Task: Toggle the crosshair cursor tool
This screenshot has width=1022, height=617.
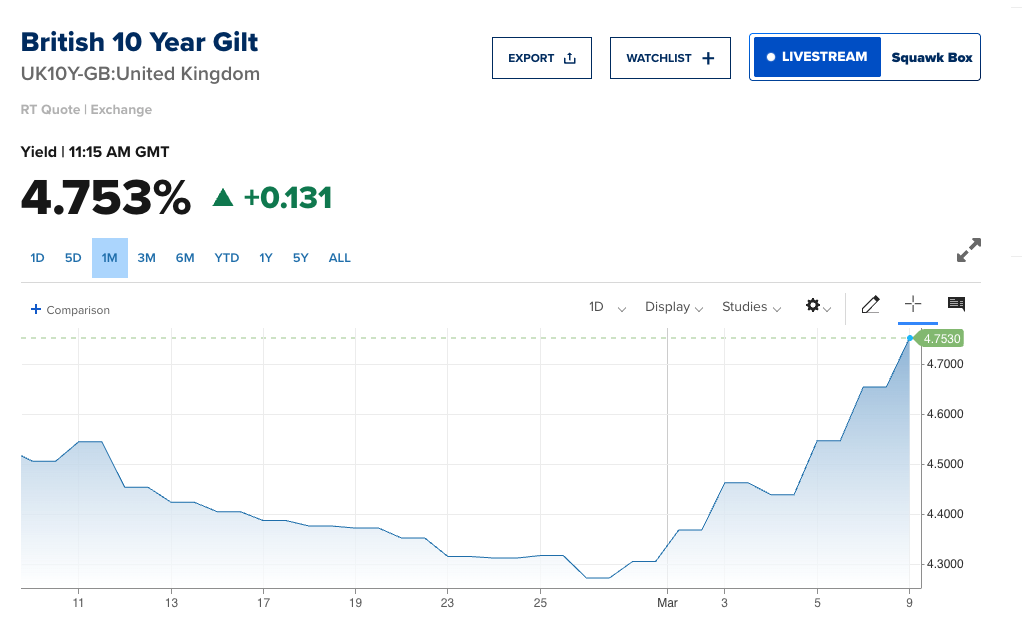Action: pyautogui.click(x=913, y=305)
